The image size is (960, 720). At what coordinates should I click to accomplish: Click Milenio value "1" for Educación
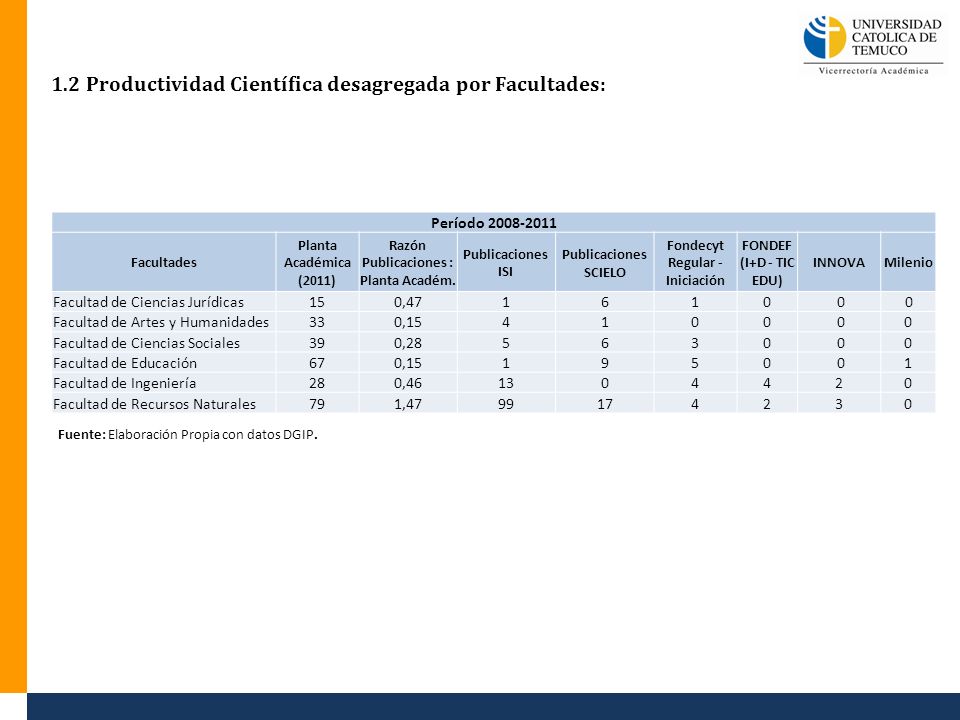click(x=908, y=363)
